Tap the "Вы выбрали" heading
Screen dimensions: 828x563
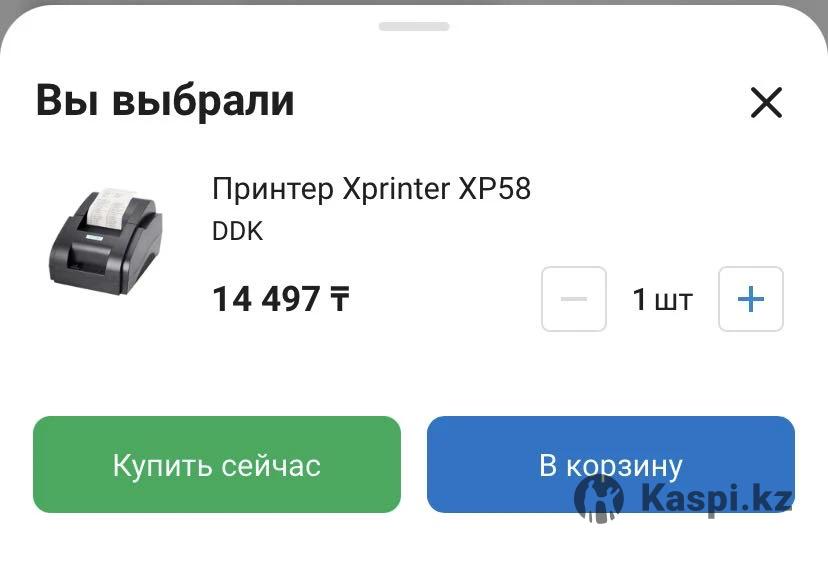[165, 100]
